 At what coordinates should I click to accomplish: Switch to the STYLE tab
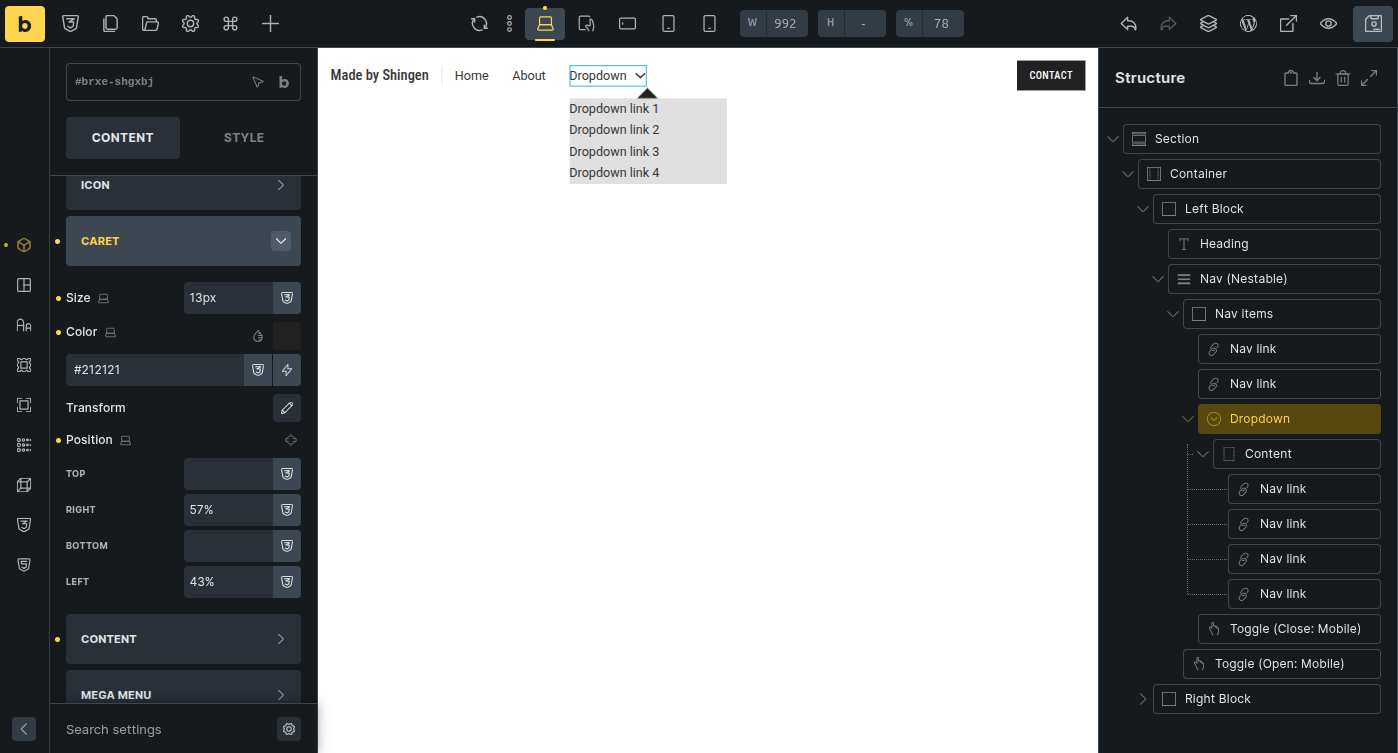coord(244,138)
